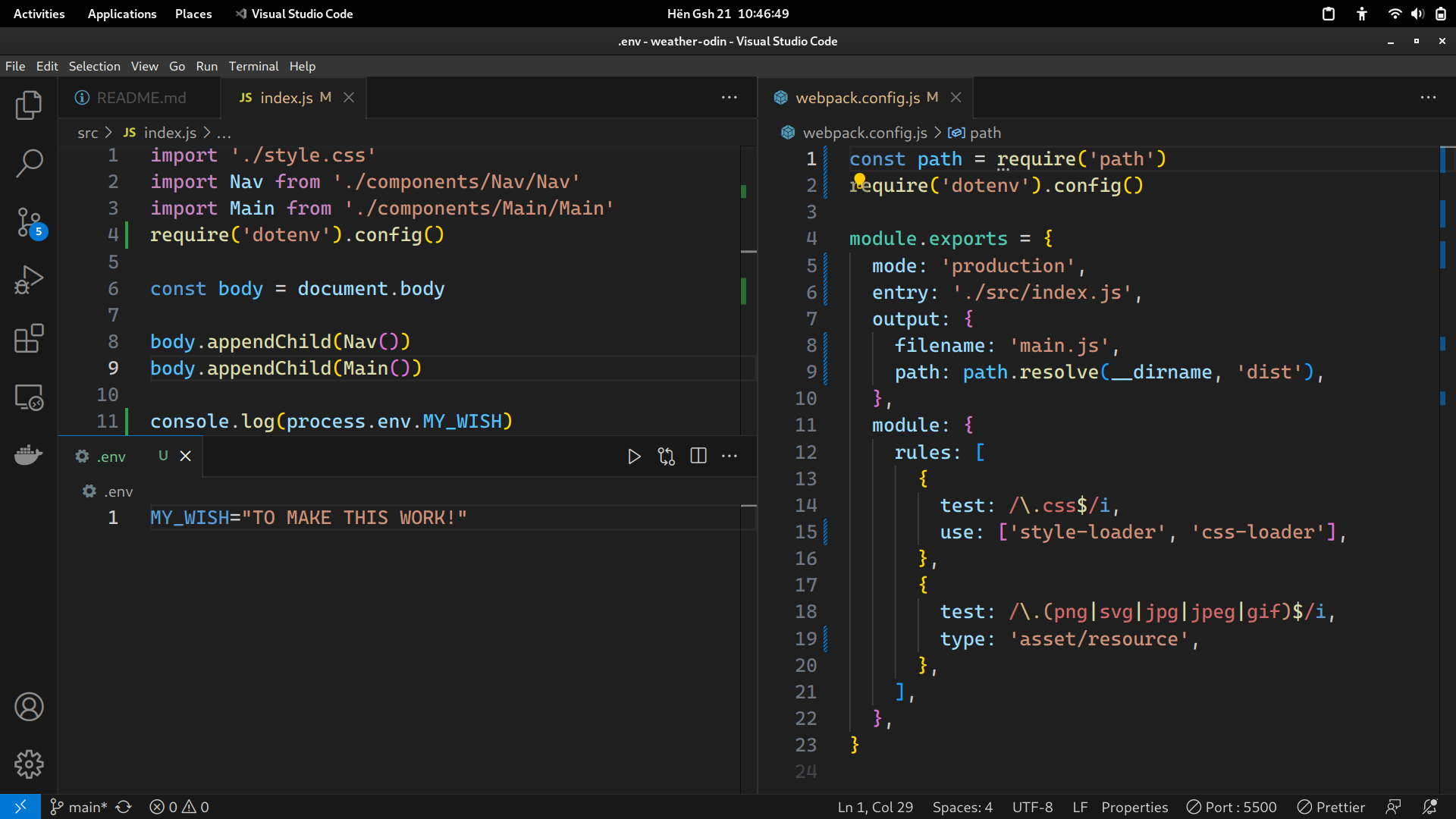
Task: Change indentation via Spaces: 4
Action: (962, 807)
